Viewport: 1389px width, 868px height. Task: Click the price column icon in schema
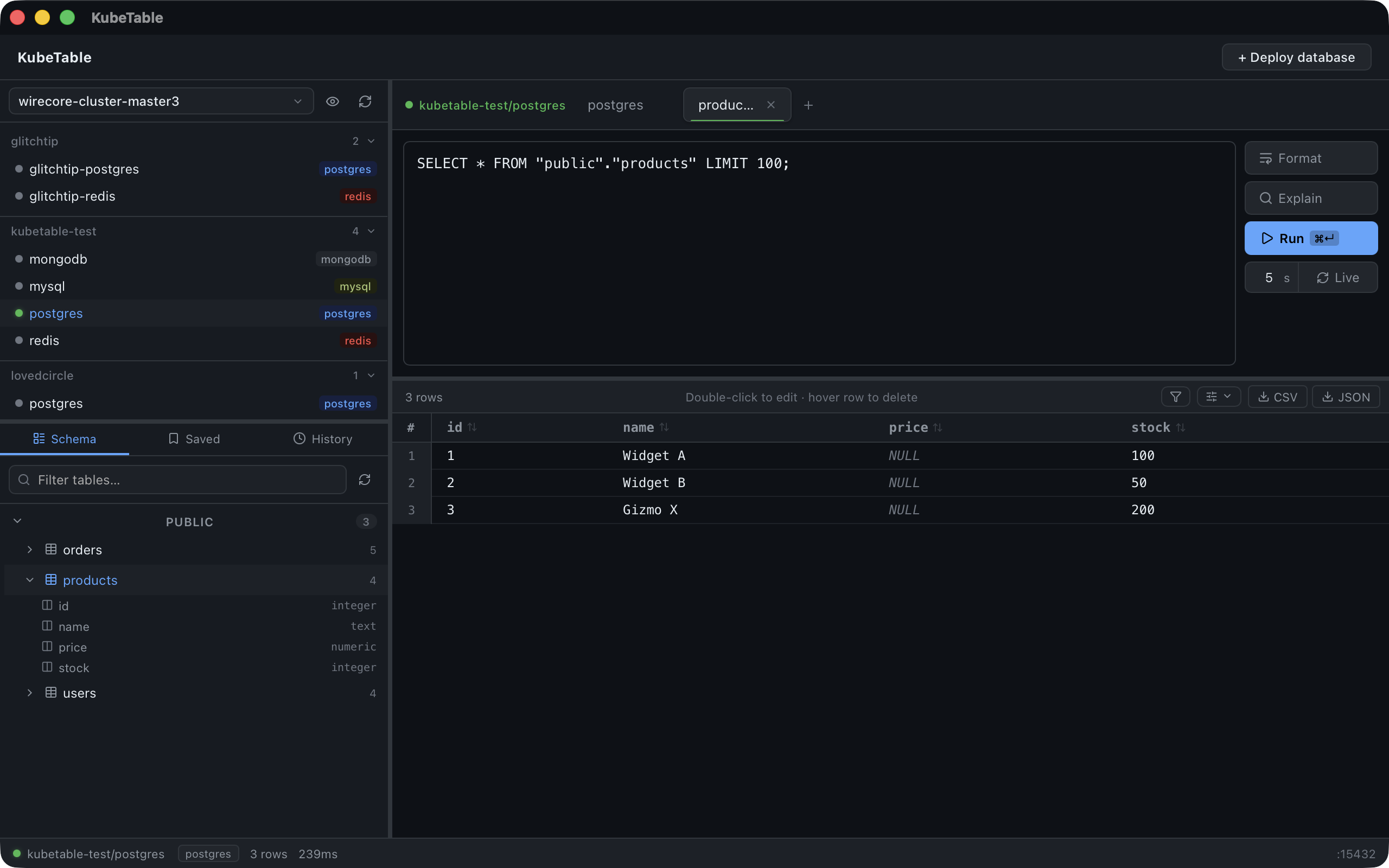pyautogui.click(x=47, y=647)
